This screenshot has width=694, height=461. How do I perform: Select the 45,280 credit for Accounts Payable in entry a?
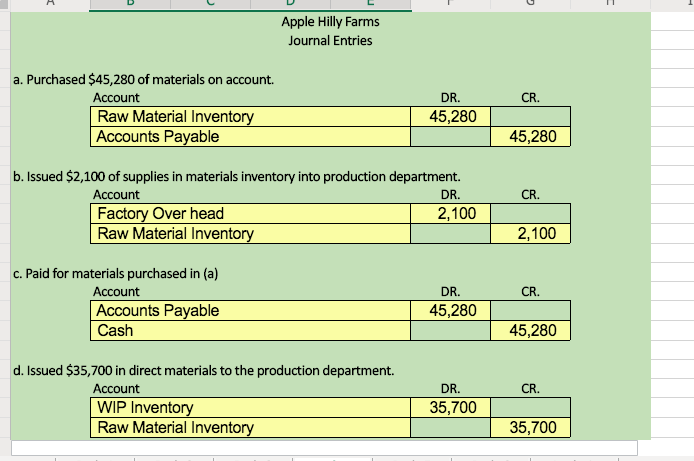531,136
